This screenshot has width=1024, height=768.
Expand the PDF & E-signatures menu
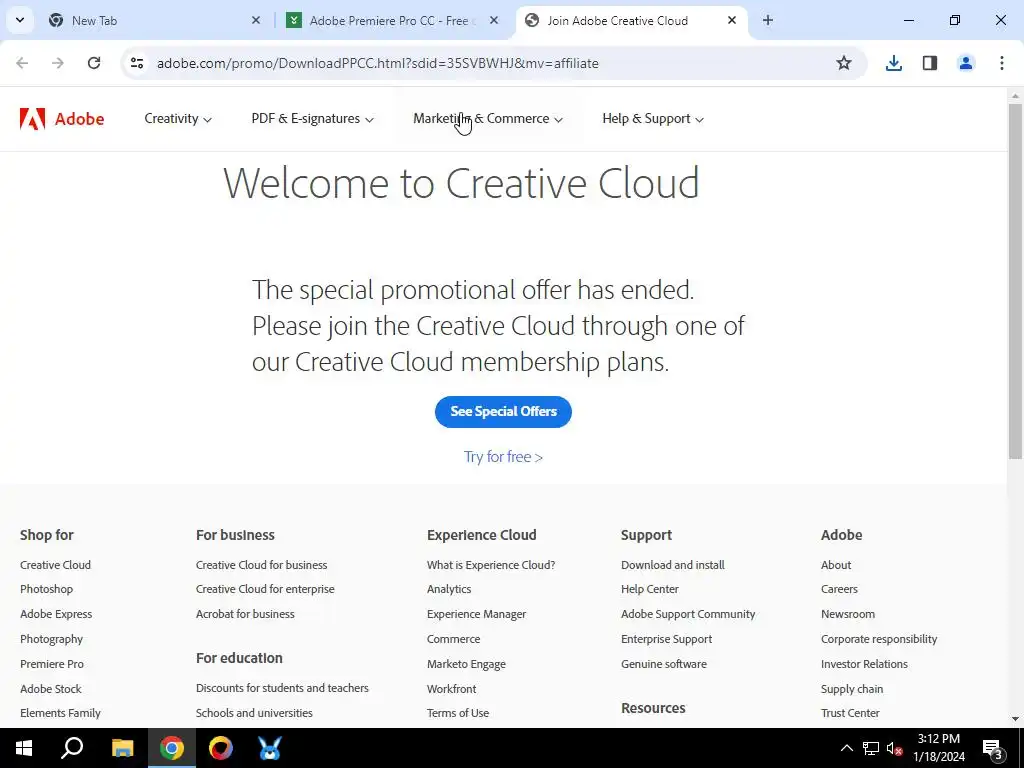[x=312, y=119]
